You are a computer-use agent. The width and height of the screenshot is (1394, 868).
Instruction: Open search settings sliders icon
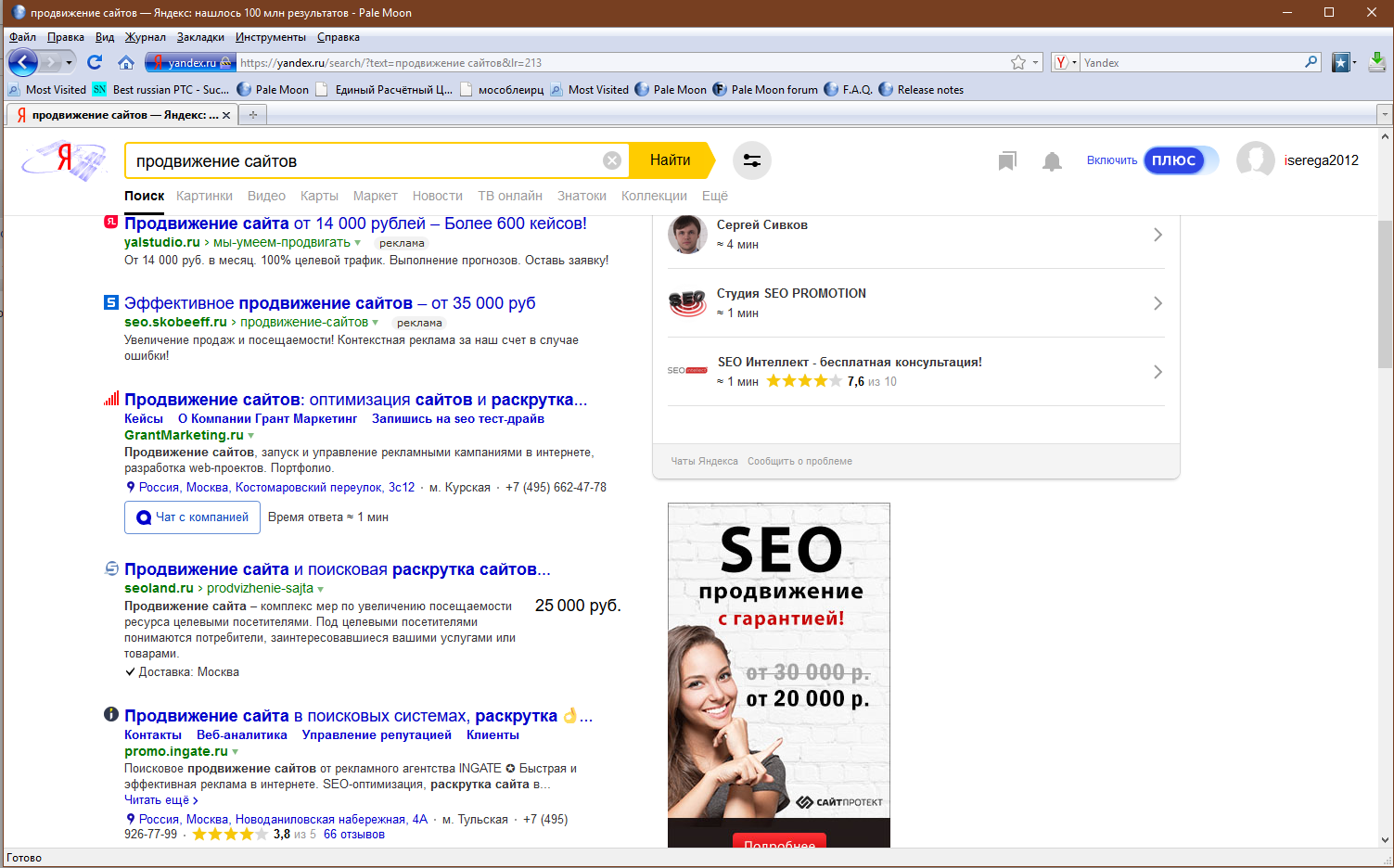coord(752,160)
